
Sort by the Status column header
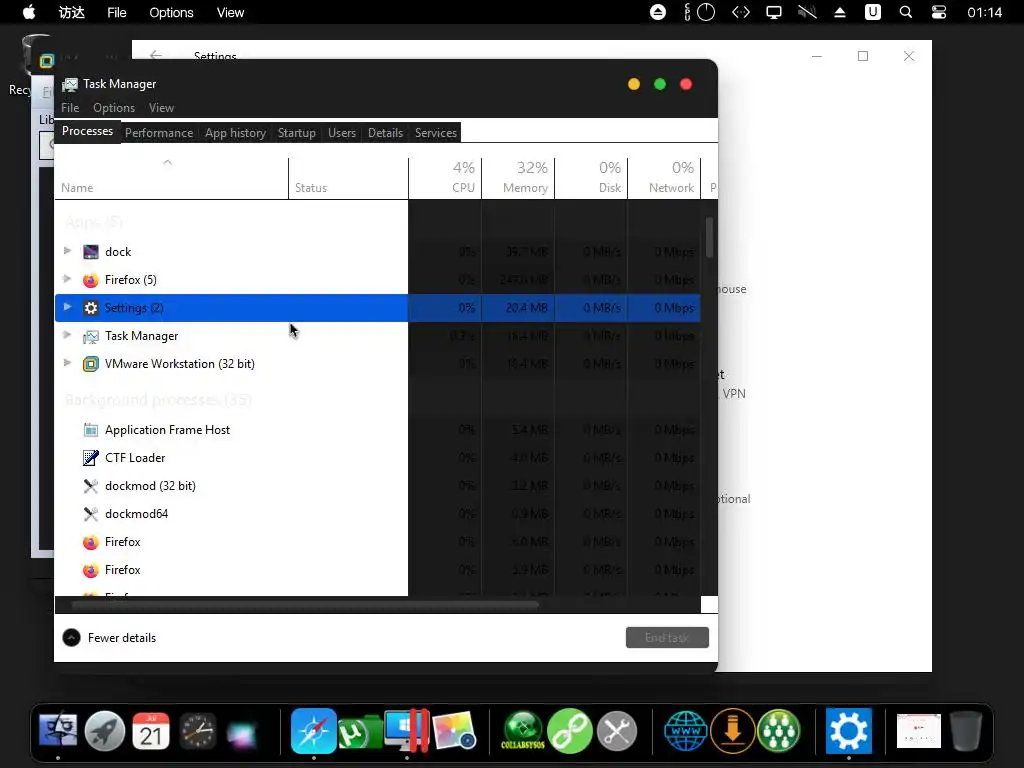[x=348, y=178]
